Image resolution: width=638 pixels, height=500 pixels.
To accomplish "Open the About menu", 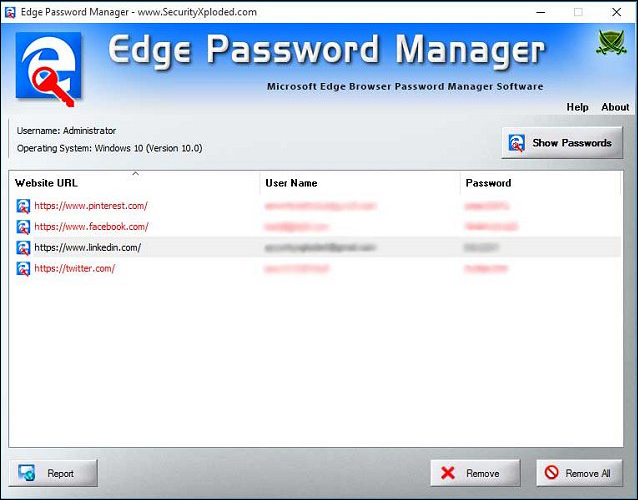I will tap(615, 107).
